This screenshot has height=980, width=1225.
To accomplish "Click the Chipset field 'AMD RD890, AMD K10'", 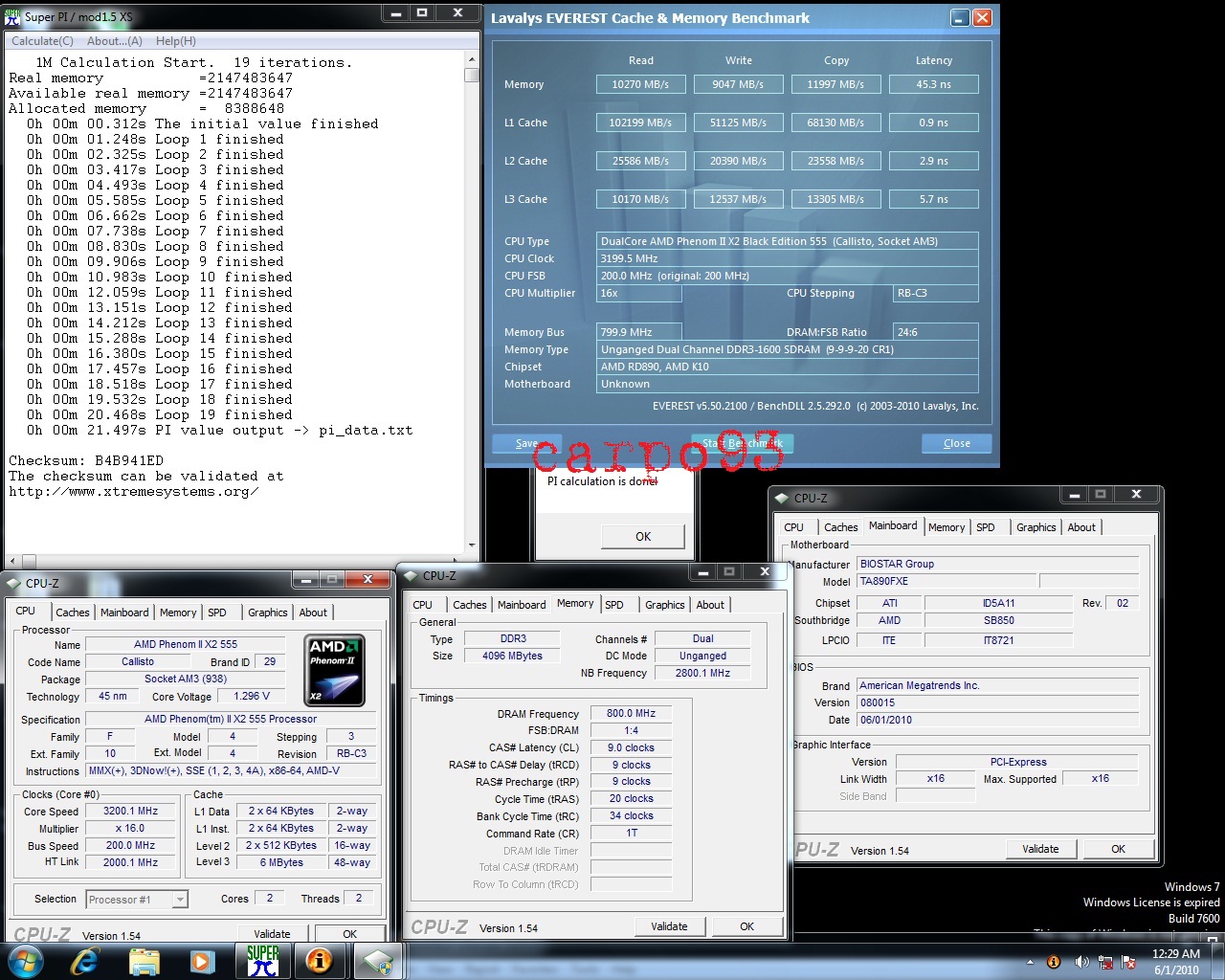I will coord(788,367).
